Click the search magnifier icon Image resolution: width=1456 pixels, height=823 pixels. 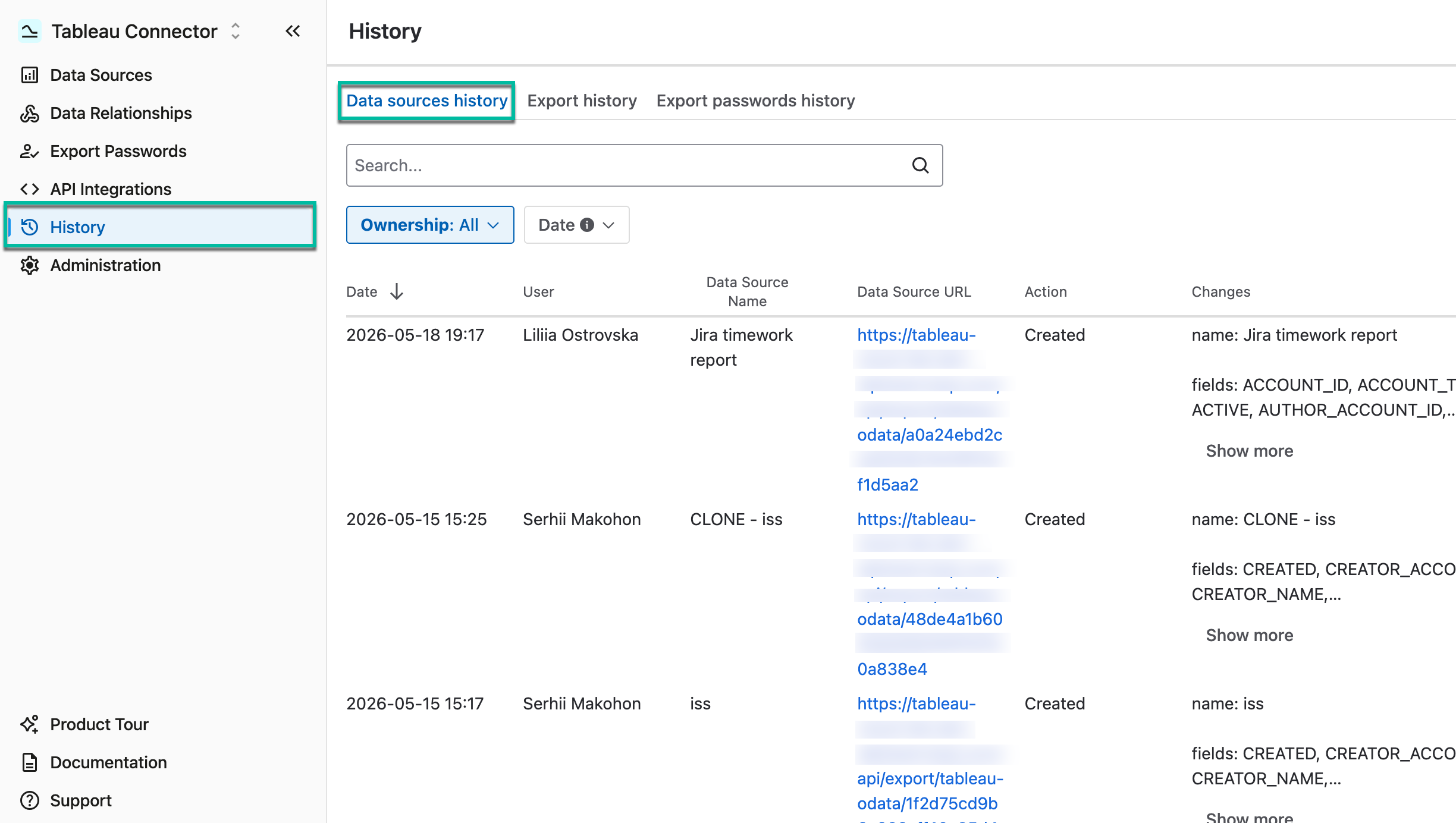point(920,165)
